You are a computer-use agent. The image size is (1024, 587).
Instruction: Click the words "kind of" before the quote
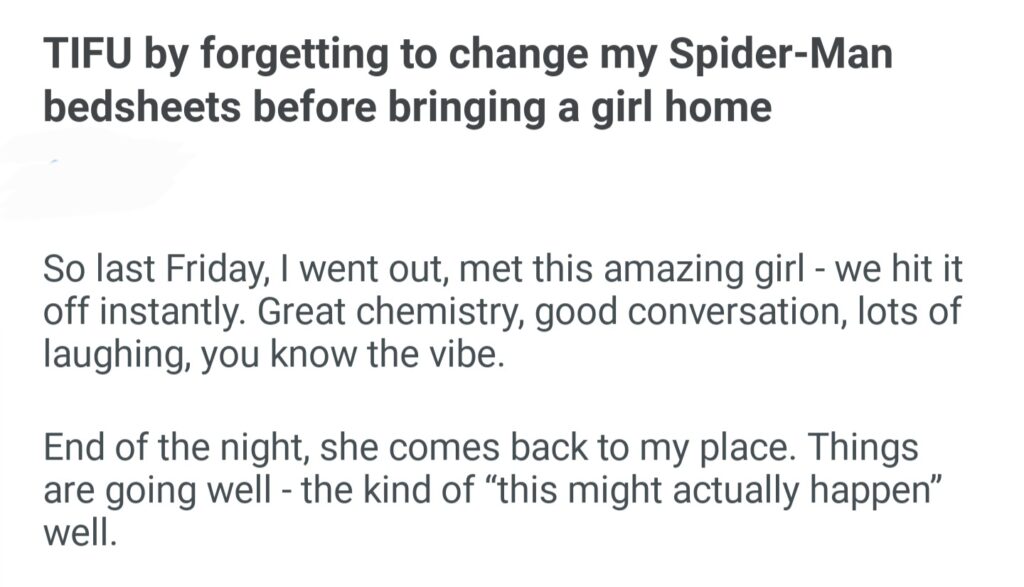(x=423, y=488)
